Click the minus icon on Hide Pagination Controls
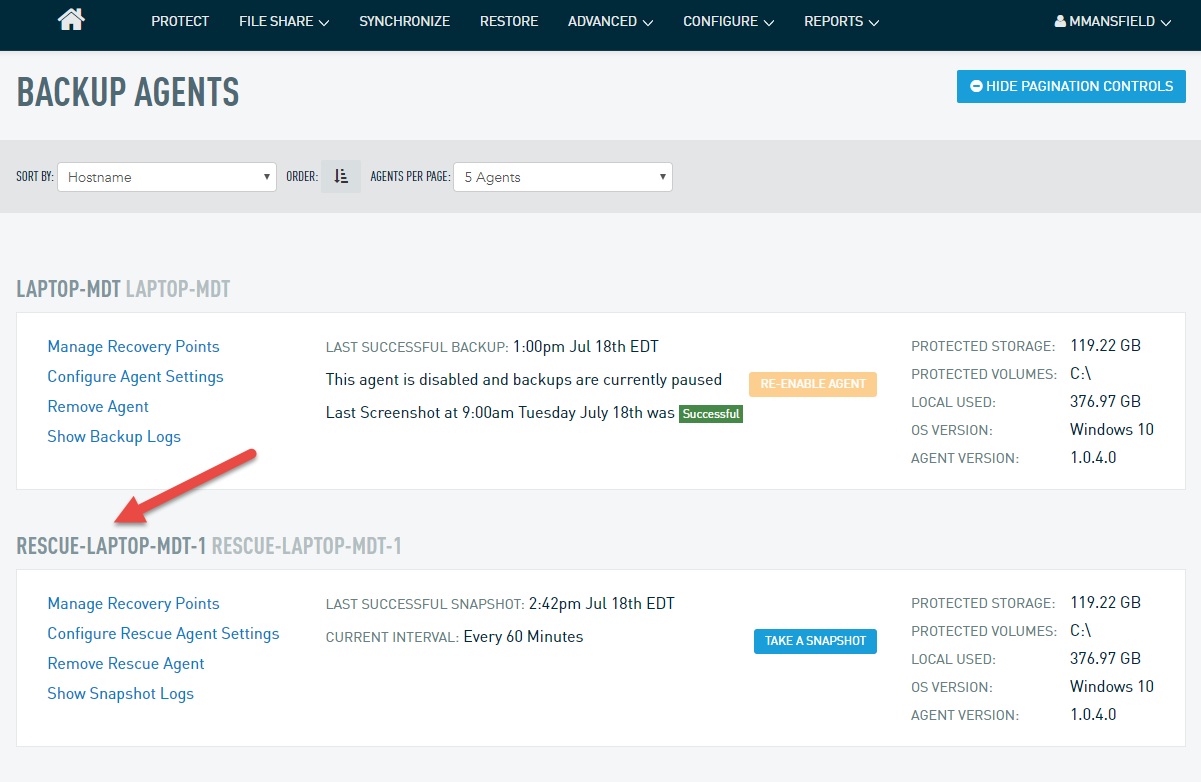The height and width of the screenshot is (782, 1201). [x=975, y=86]
